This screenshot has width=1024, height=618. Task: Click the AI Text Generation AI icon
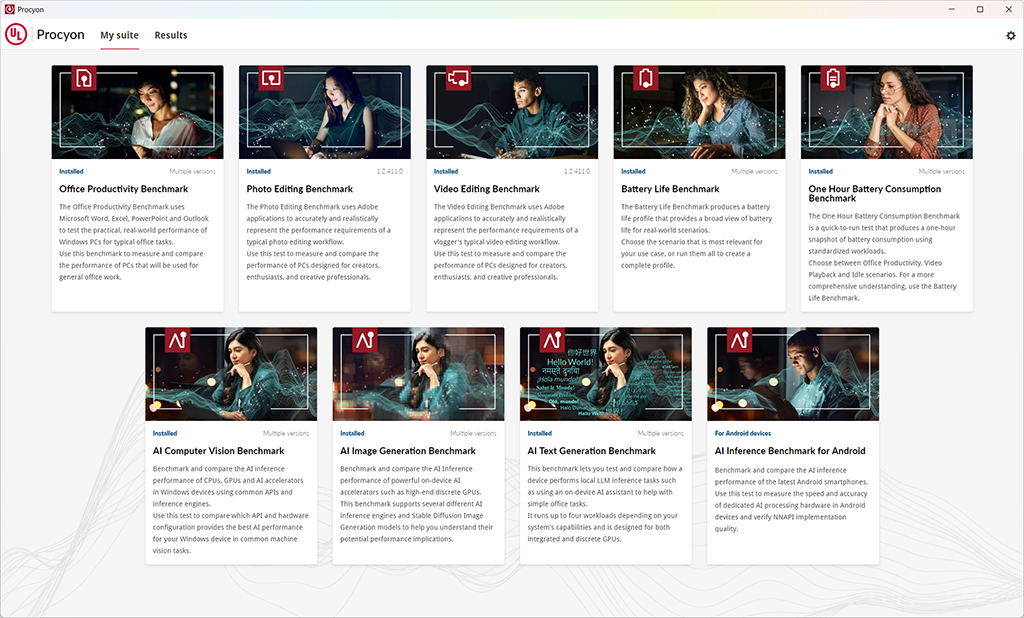[552, 340]
